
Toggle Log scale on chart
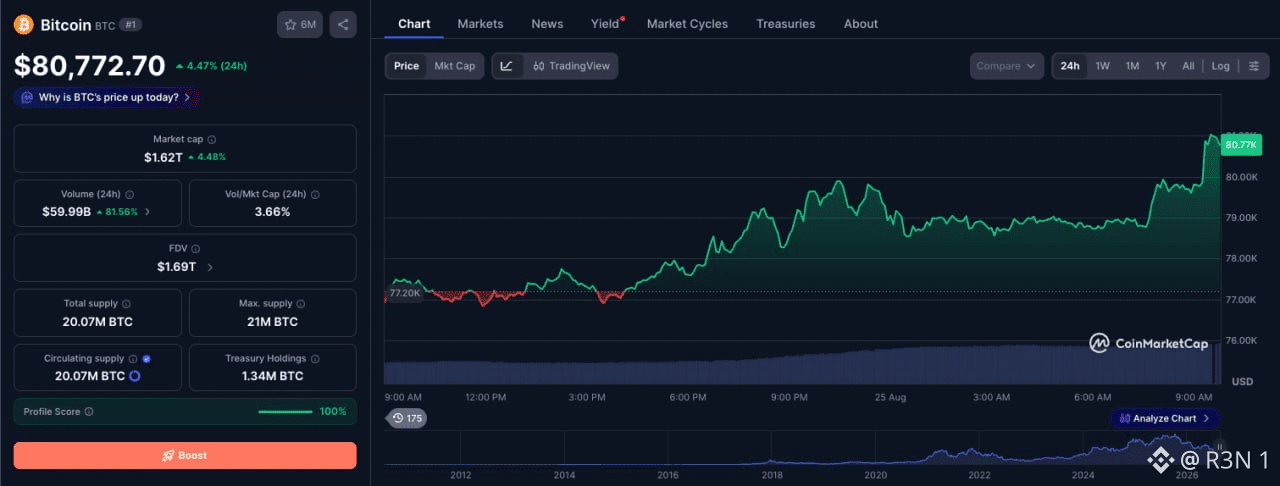pyautogui.click(x=1221, y=66)
